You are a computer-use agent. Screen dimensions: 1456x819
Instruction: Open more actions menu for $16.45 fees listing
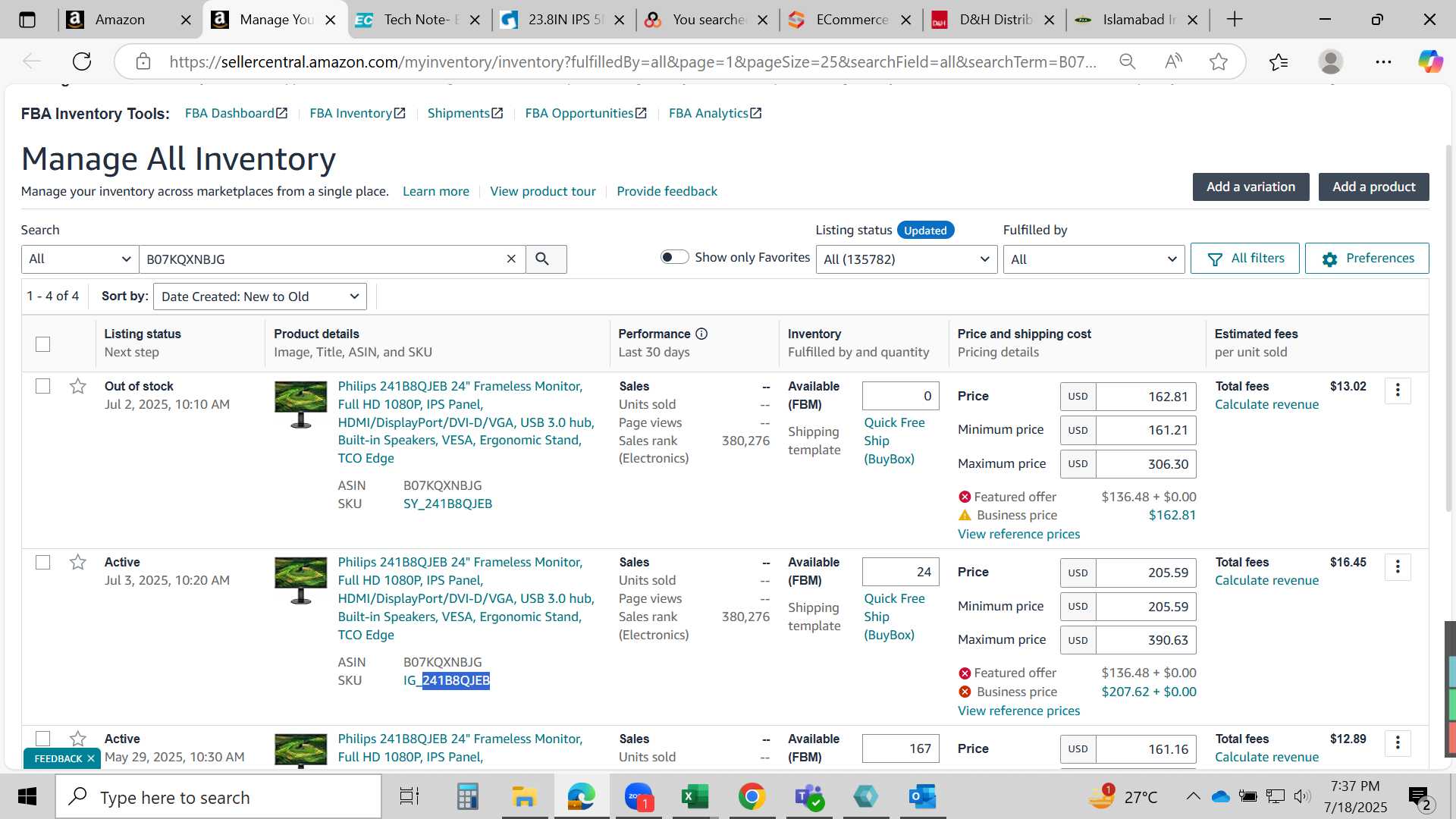tap(1398, 567)
